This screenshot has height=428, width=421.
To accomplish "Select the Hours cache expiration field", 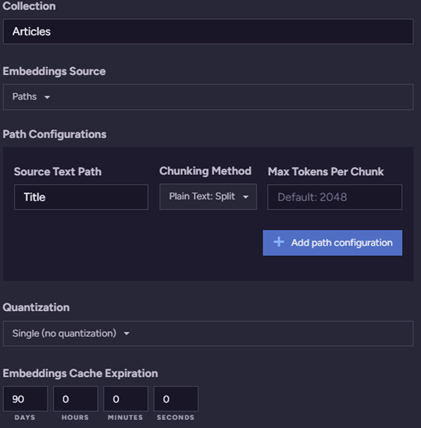I will coord(75,399).
